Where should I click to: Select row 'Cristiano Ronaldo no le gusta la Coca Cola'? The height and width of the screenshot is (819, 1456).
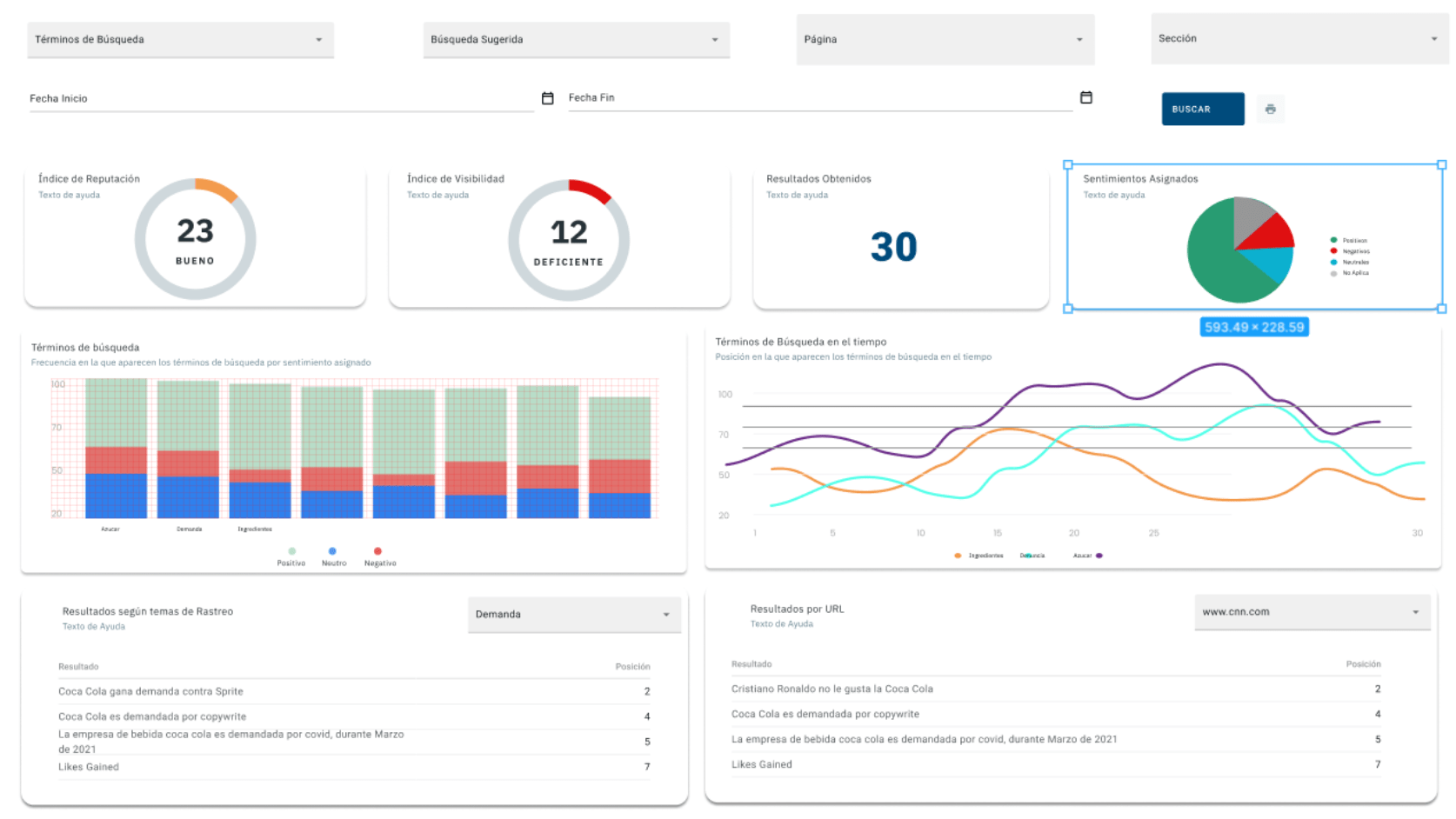pos(1056,689)
